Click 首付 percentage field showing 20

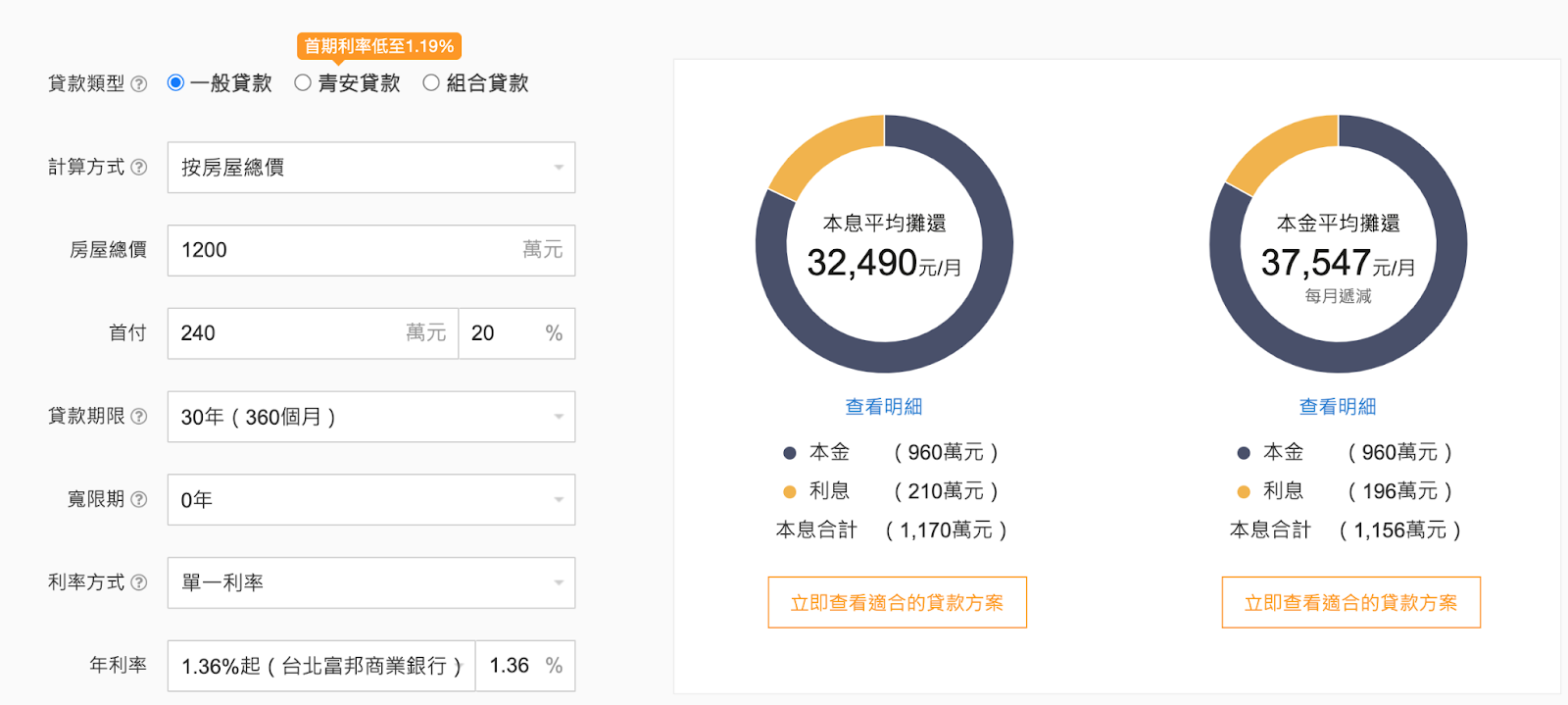pos(516,333)
